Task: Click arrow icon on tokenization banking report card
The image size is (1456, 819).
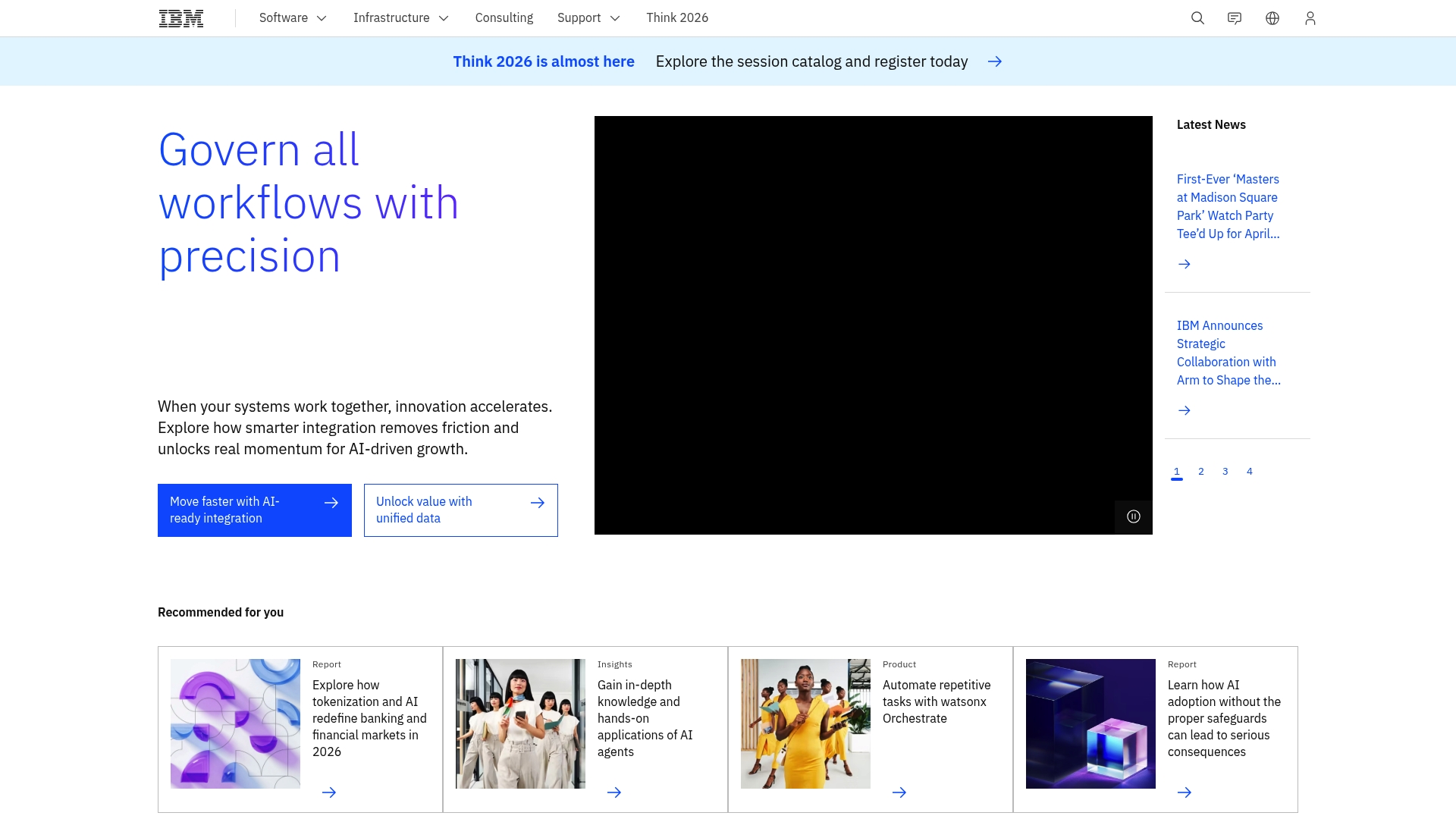Action: (x=329, y=792)
